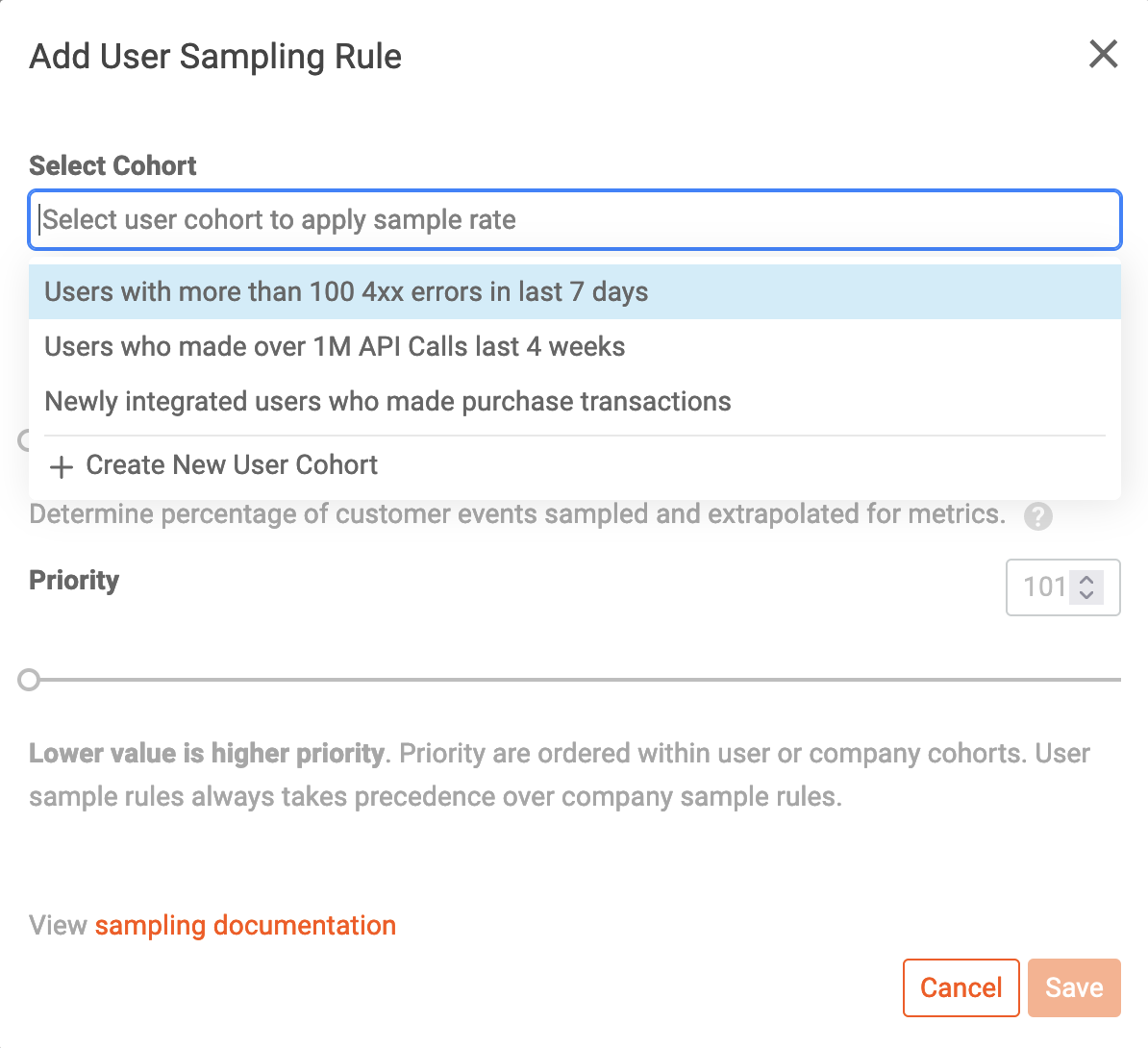Click the priority stepper up arrow
This screenshot has height=1048, width=1148.
pos(1086,580)
